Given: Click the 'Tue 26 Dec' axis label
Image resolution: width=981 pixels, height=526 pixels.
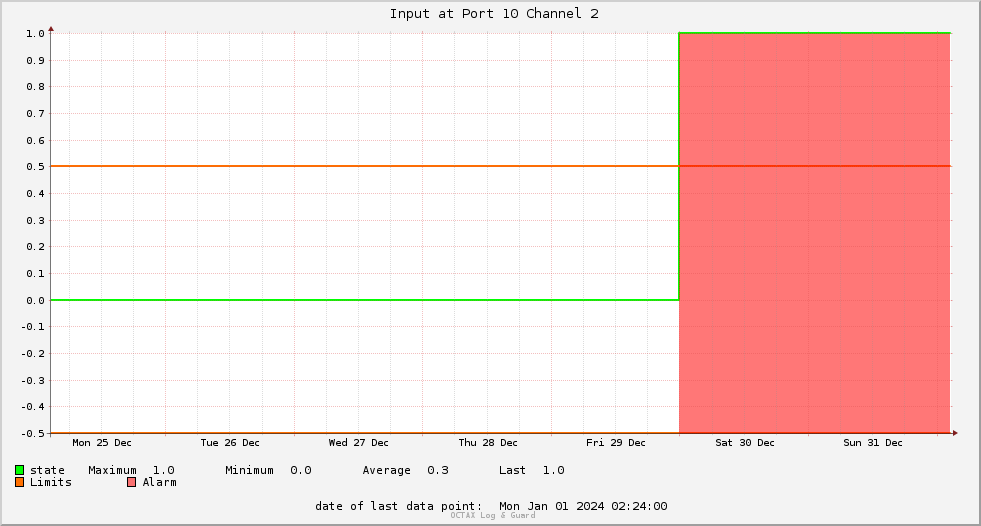Looking at the screenshot, I should (x=230, y=442).
